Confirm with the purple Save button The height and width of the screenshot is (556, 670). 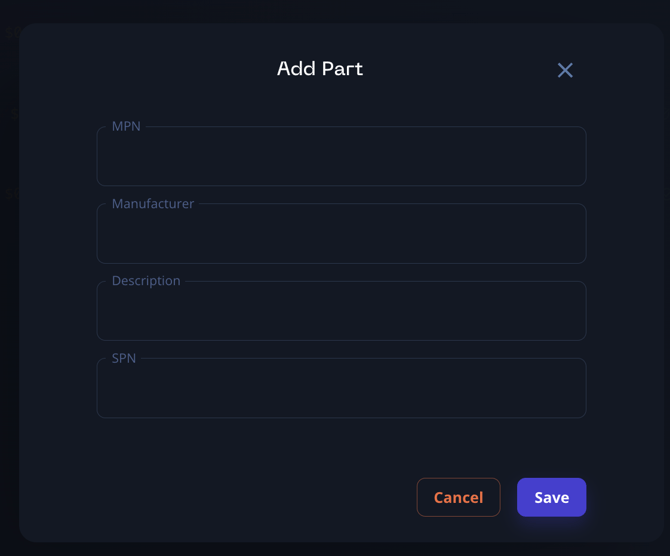(551, 497)
